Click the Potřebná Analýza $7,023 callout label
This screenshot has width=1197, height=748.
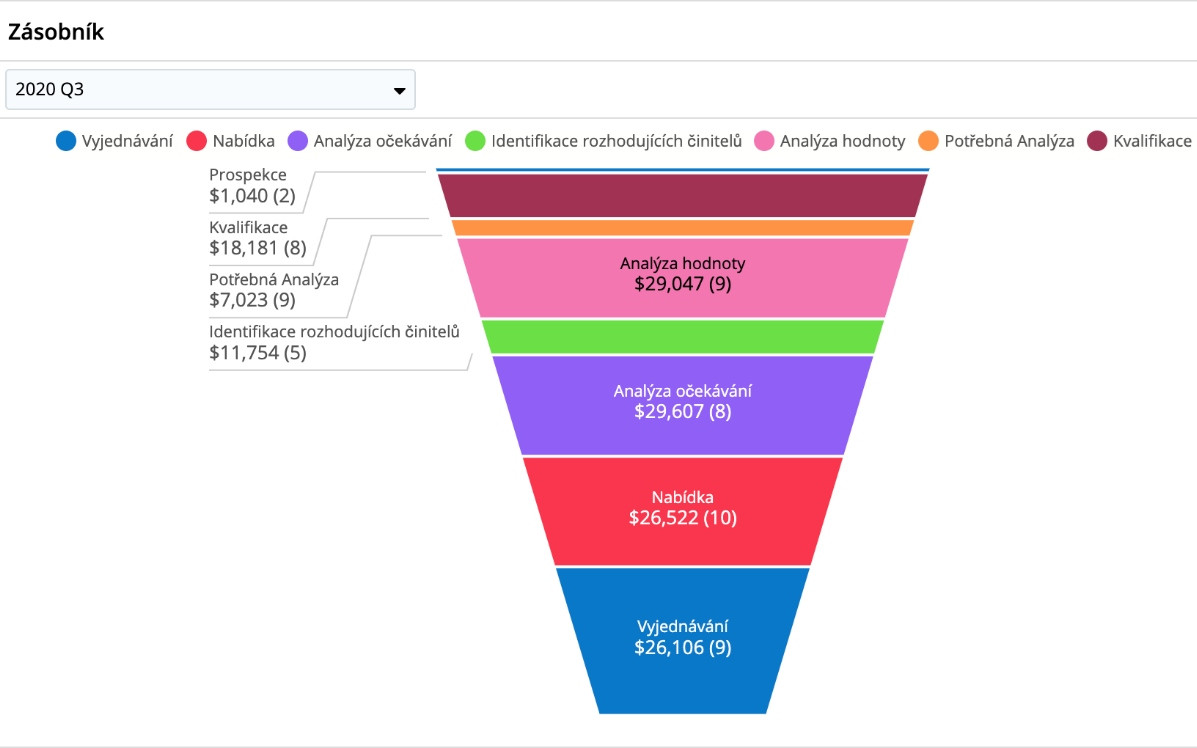[x=273, y=290]
